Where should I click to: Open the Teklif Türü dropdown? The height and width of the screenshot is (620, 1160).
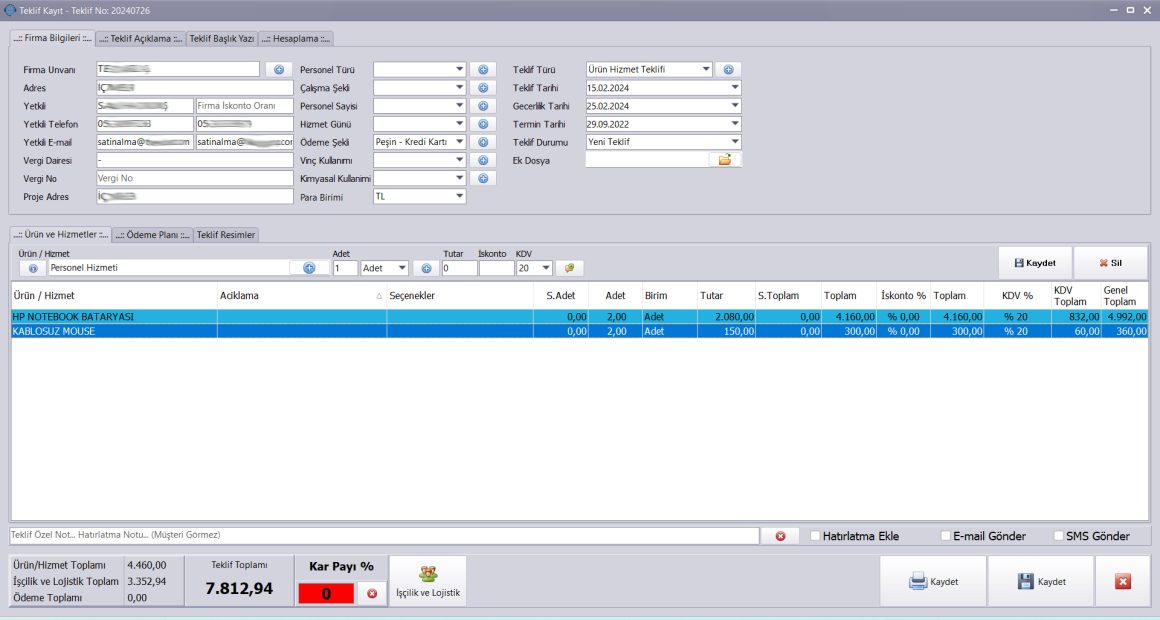705,69
